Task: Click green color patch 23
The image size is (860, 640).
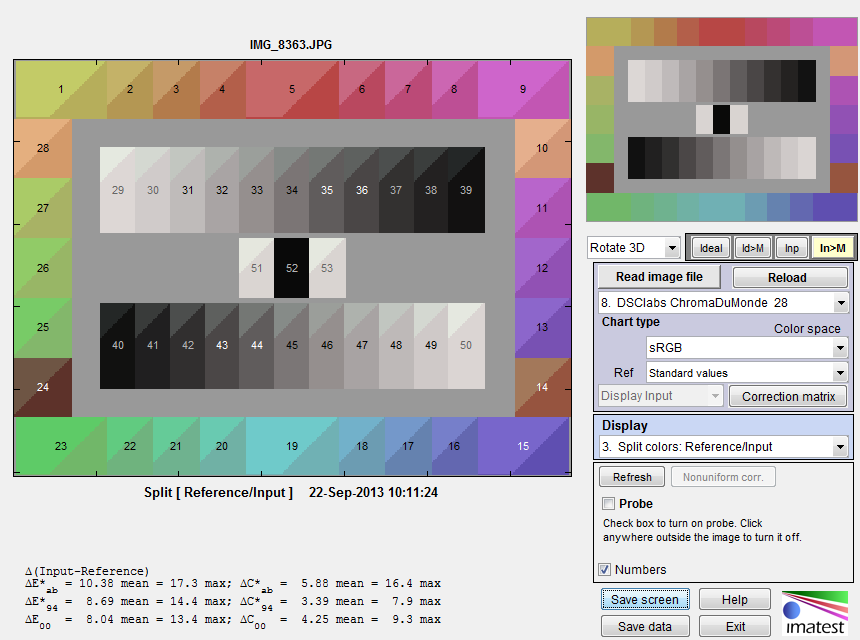Action: coord(60,446)
